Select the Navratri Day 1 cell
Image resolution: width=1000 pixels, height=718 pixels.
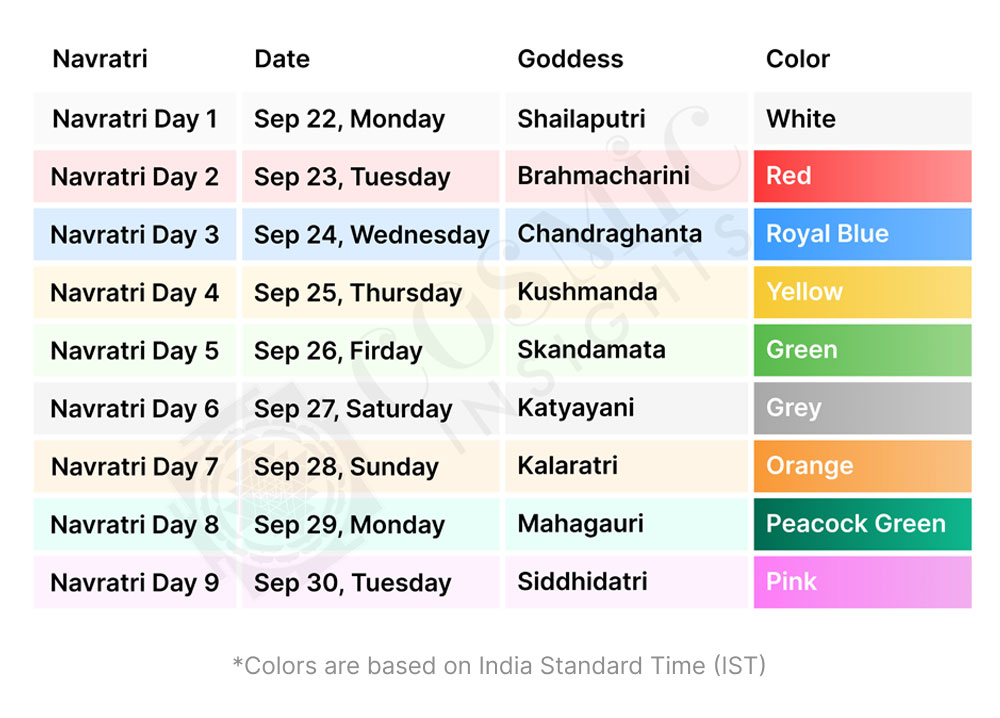click(135, 119)
